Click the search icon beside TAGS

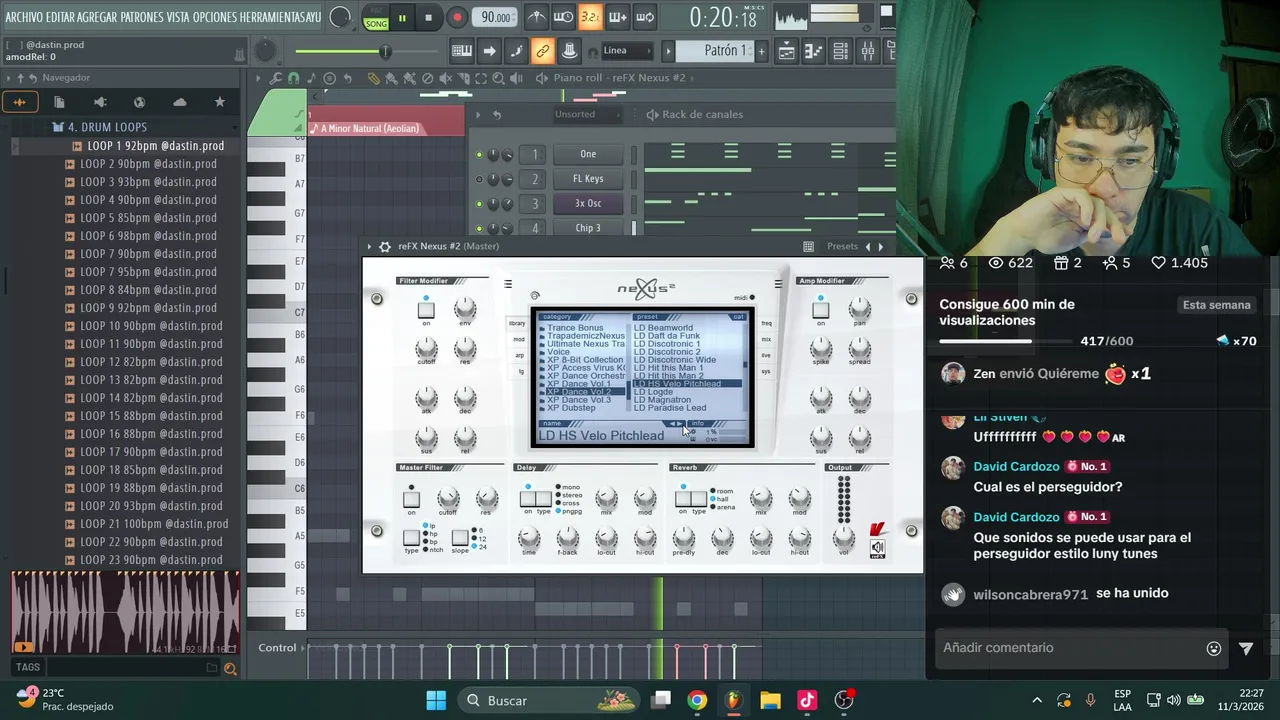pos(230,668)
